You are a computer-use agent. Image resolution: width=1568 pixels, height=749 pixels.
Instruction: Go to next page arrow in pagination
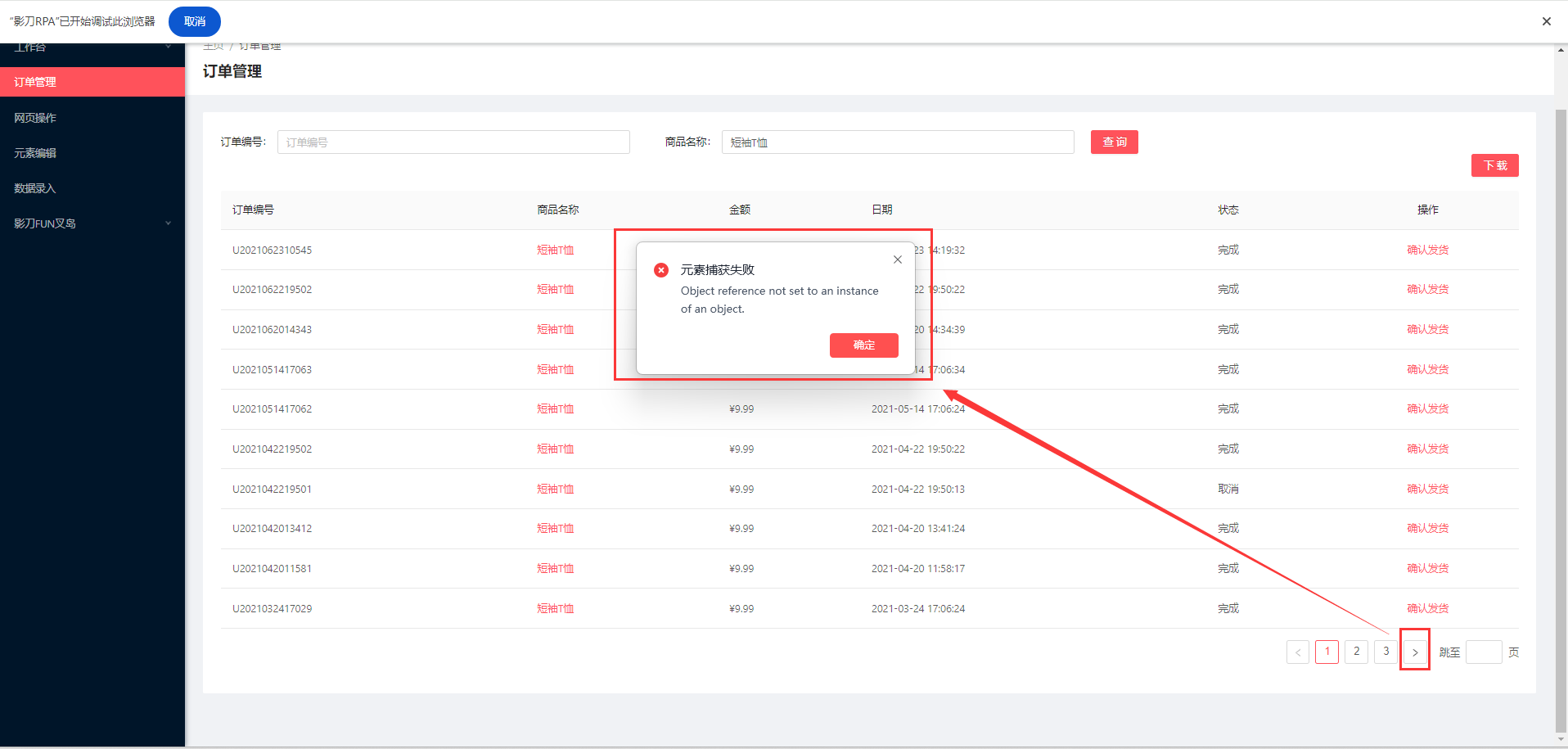[x=1415, y=652]
